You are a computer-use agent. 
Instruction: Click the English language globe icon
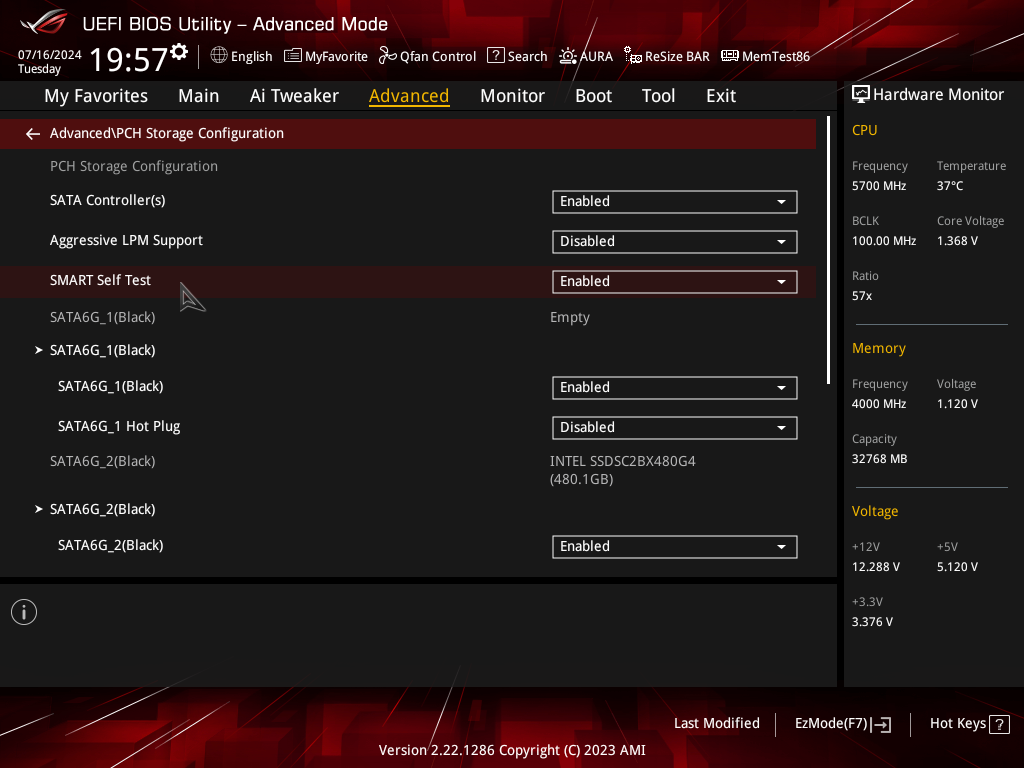[x=219, y=56]
